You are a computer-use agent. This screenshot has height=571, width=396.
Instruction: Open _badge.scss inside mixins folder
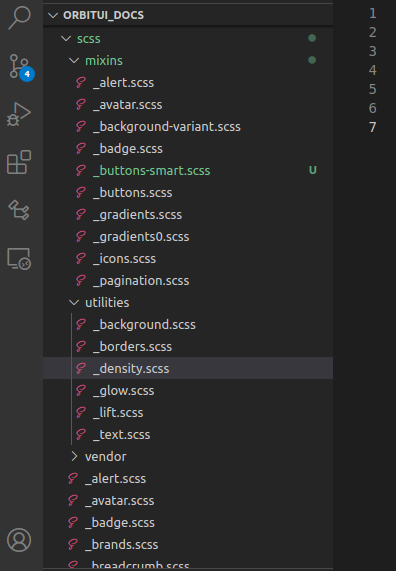(188, 149)
